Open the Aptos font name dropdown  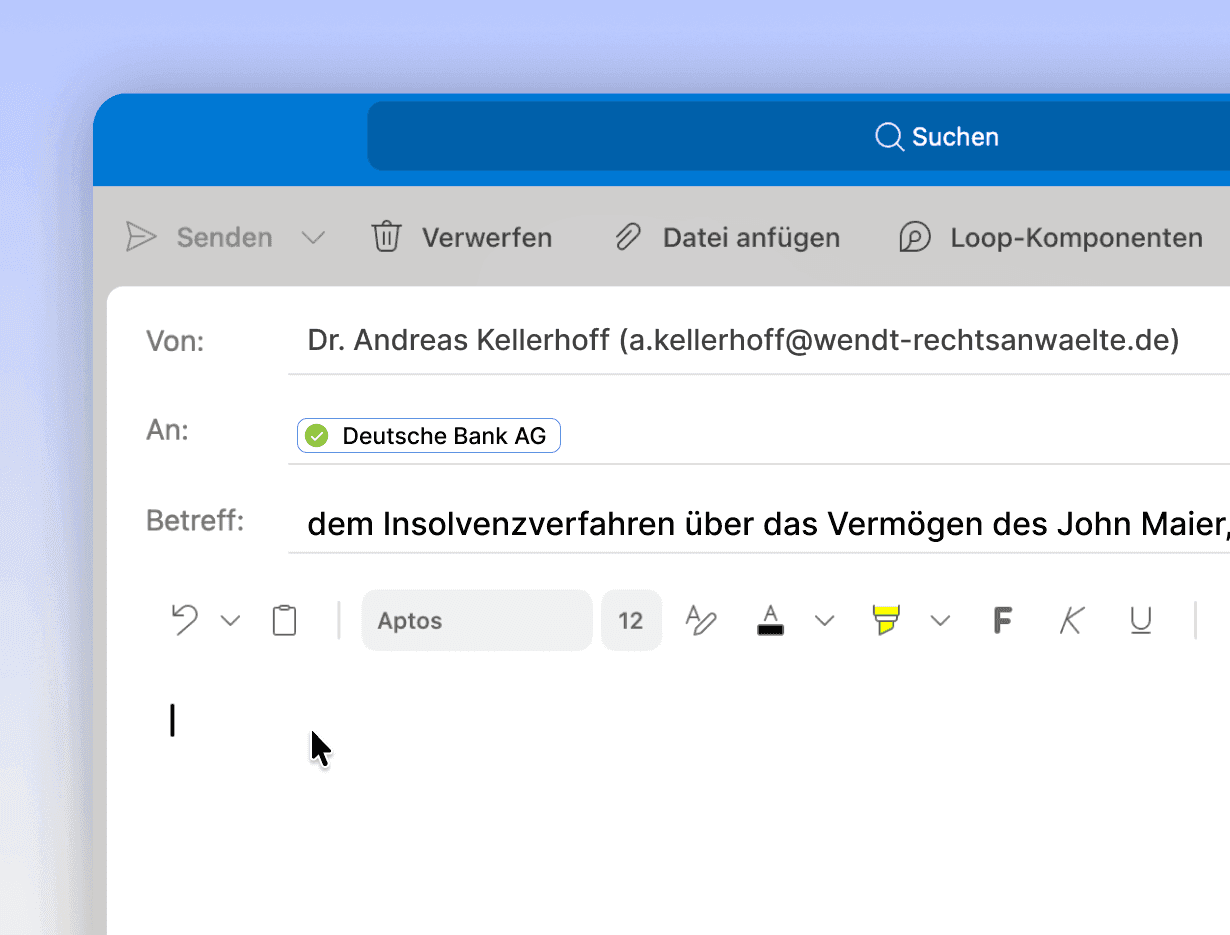pos(477,620)
